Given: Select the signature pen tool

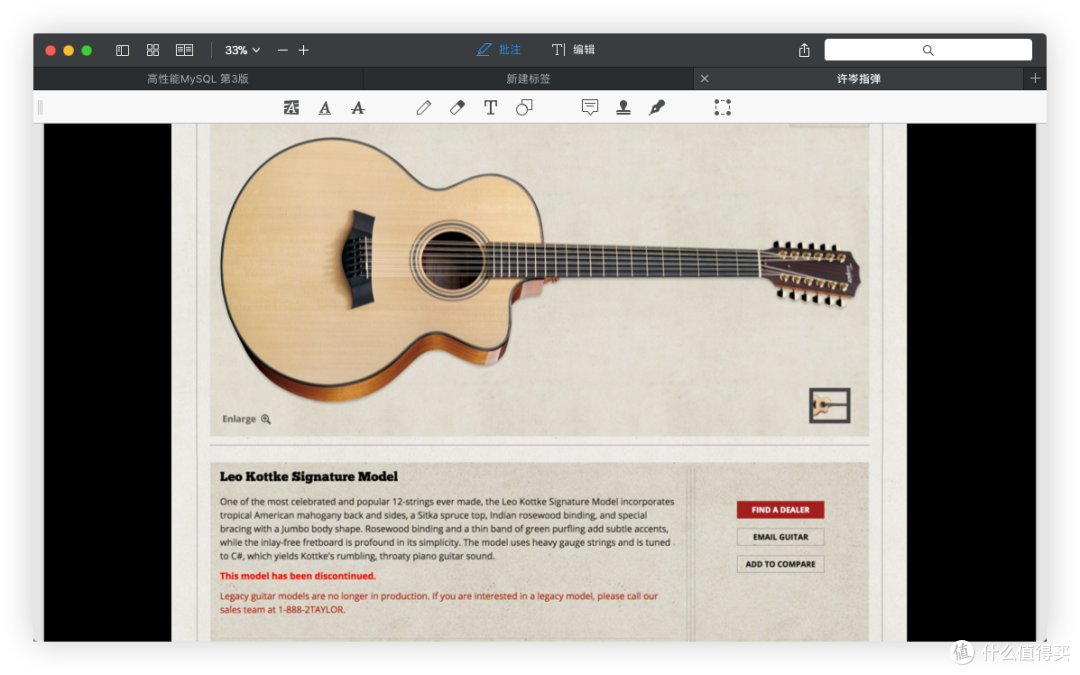Looking at the screenshot, I should click(x=657, y=107).
